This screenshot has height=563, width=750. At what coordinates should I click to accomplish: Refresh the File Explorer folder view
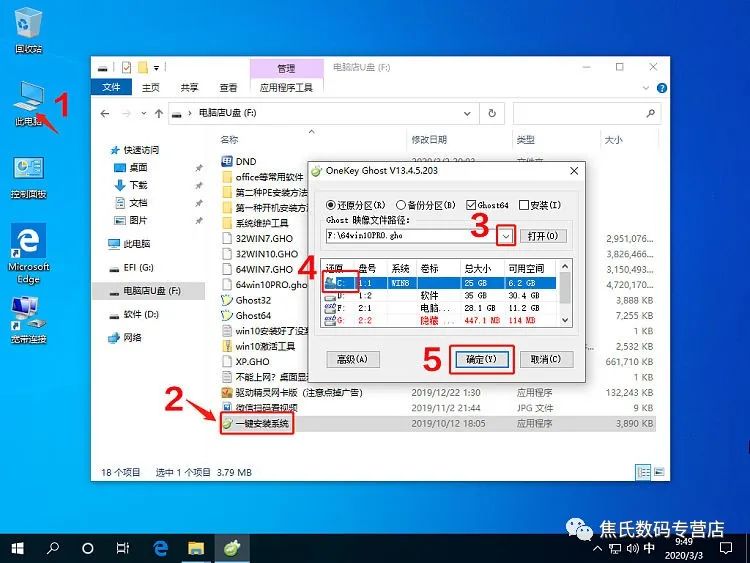point(492,113)
